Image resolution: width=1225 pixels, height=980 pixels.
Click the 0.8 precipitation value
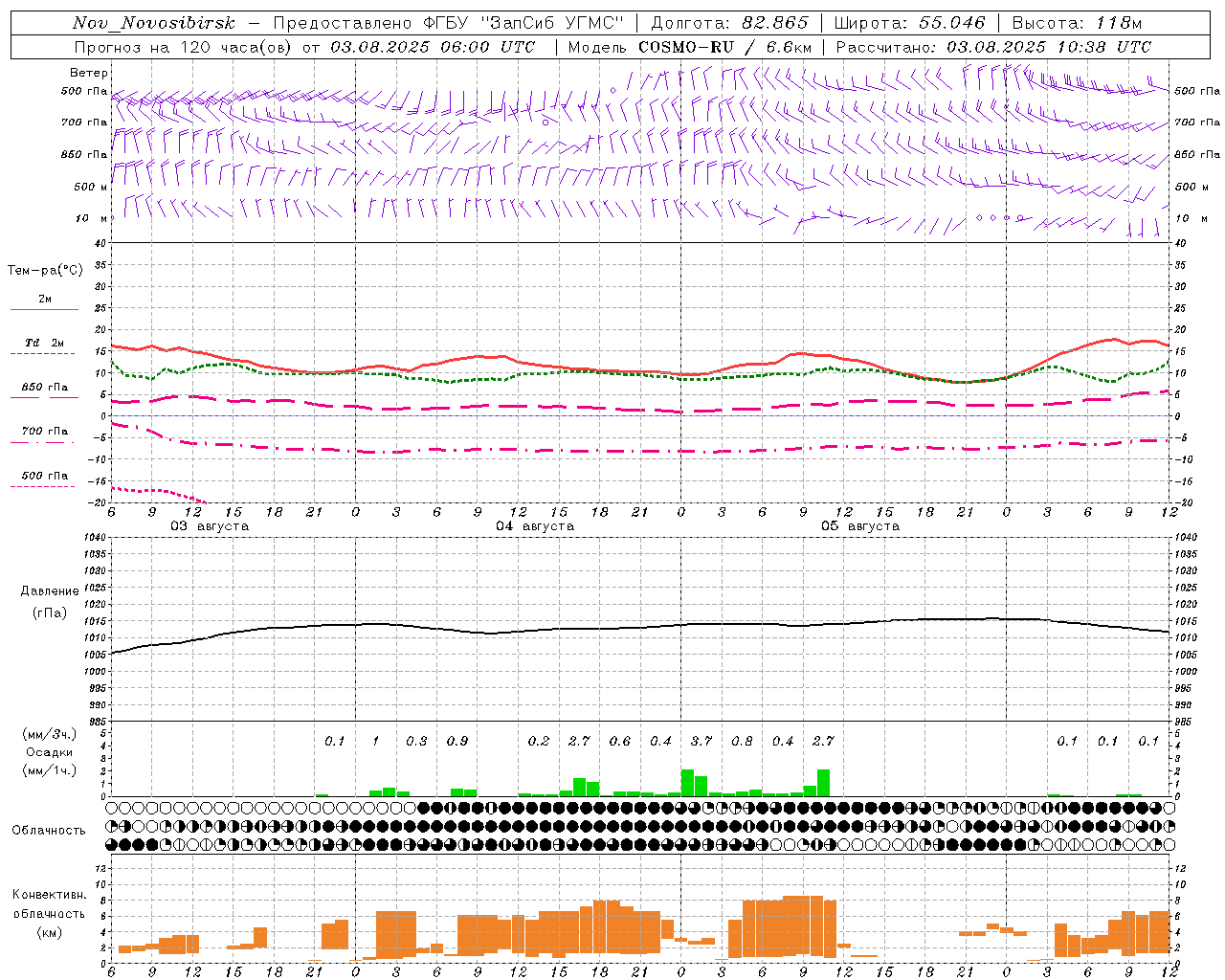(742, 741)
